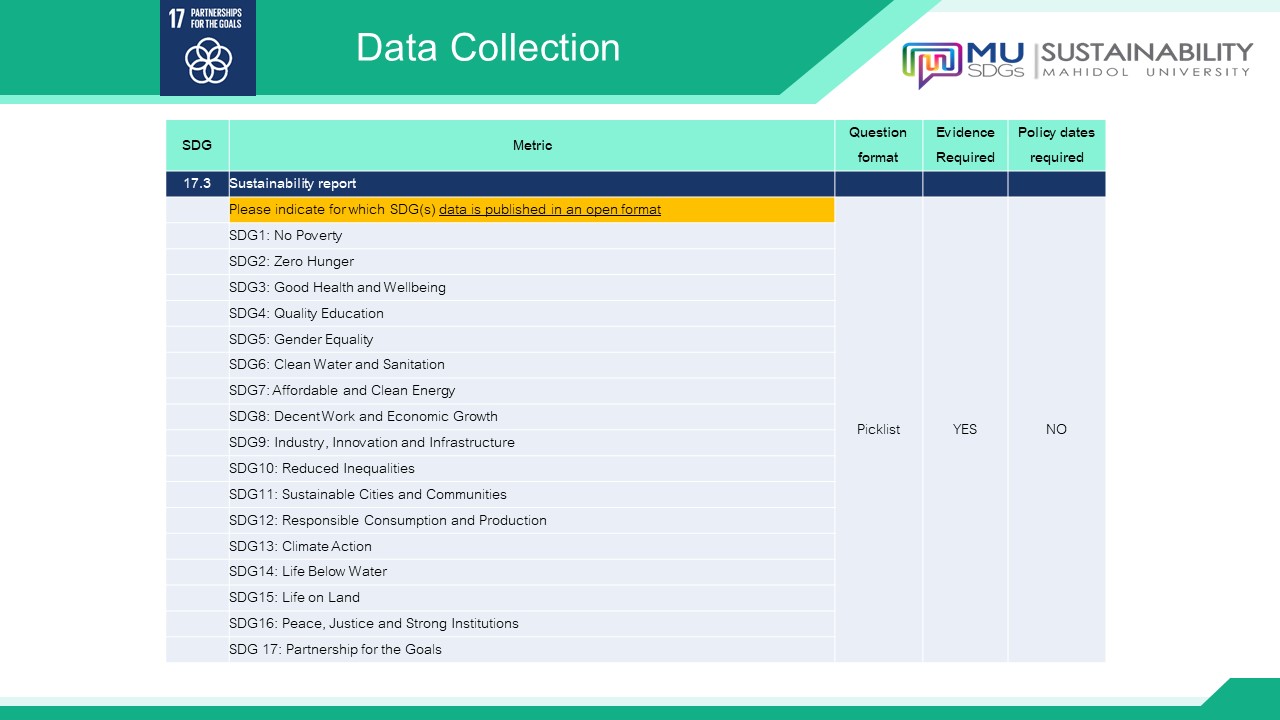The height and width of the screenshot is (720, 1280).
Task: Click the Metric column header
Action: point(532,146)
